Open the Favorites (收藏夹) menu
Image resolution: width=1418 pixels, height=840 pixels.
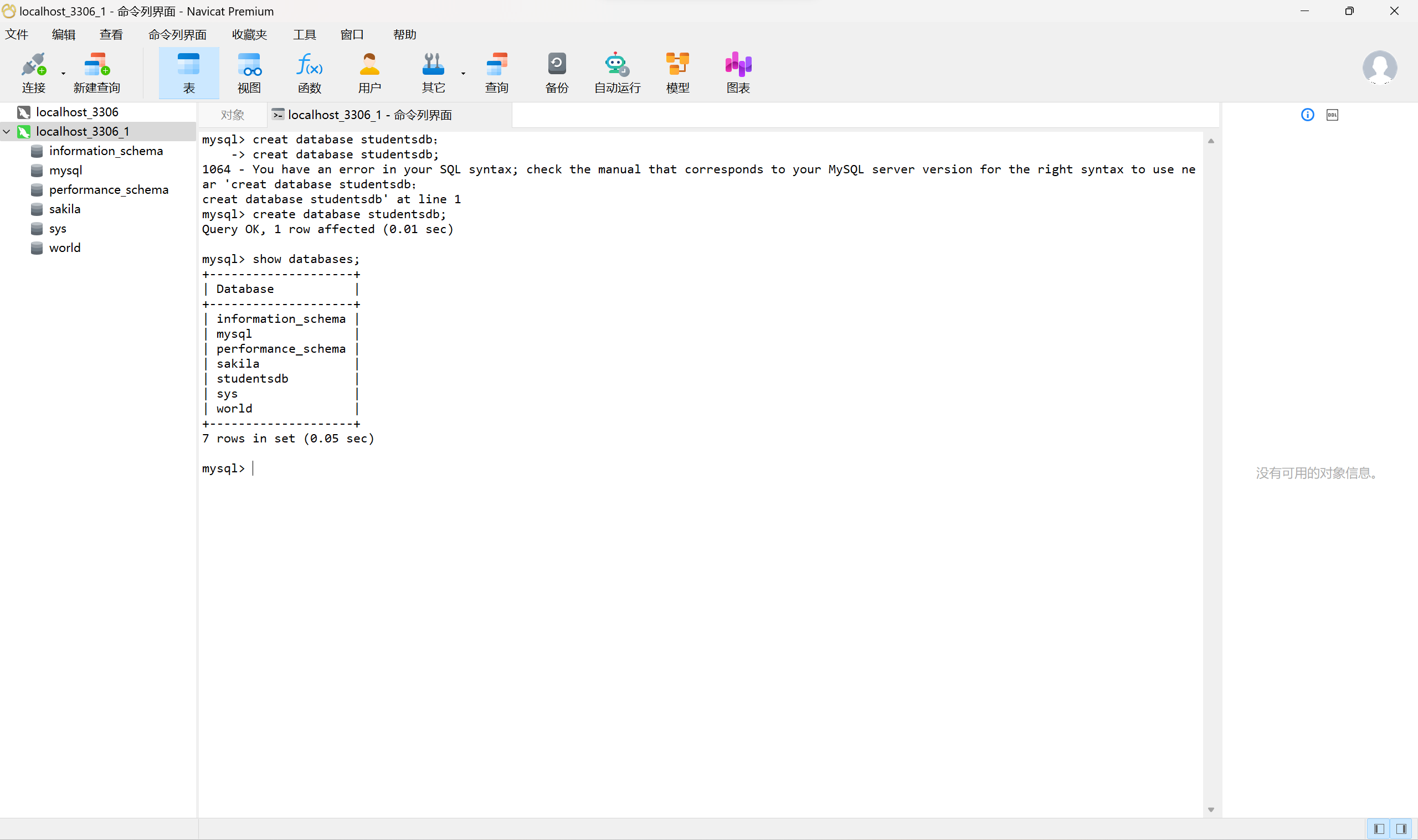click(249, 34)
